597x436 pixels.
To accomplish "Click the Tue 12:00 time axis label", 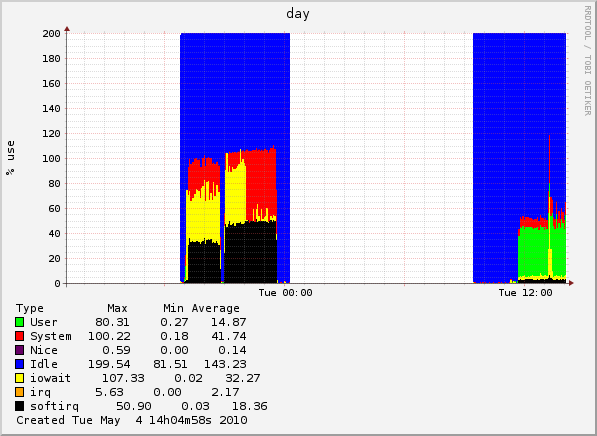I will pos(525,293).
